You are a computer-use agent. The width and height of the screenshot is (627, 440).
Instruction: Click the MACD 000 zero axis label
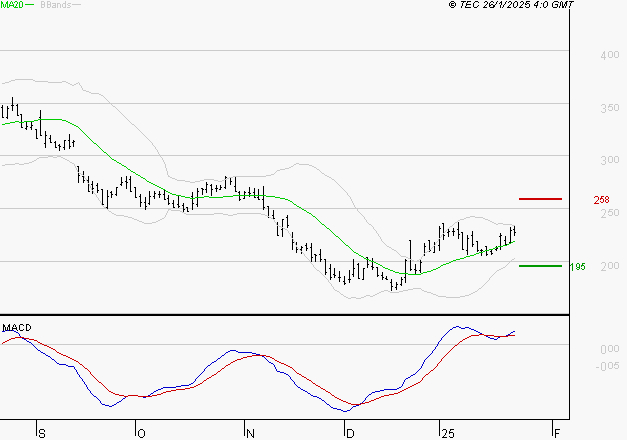610,349
